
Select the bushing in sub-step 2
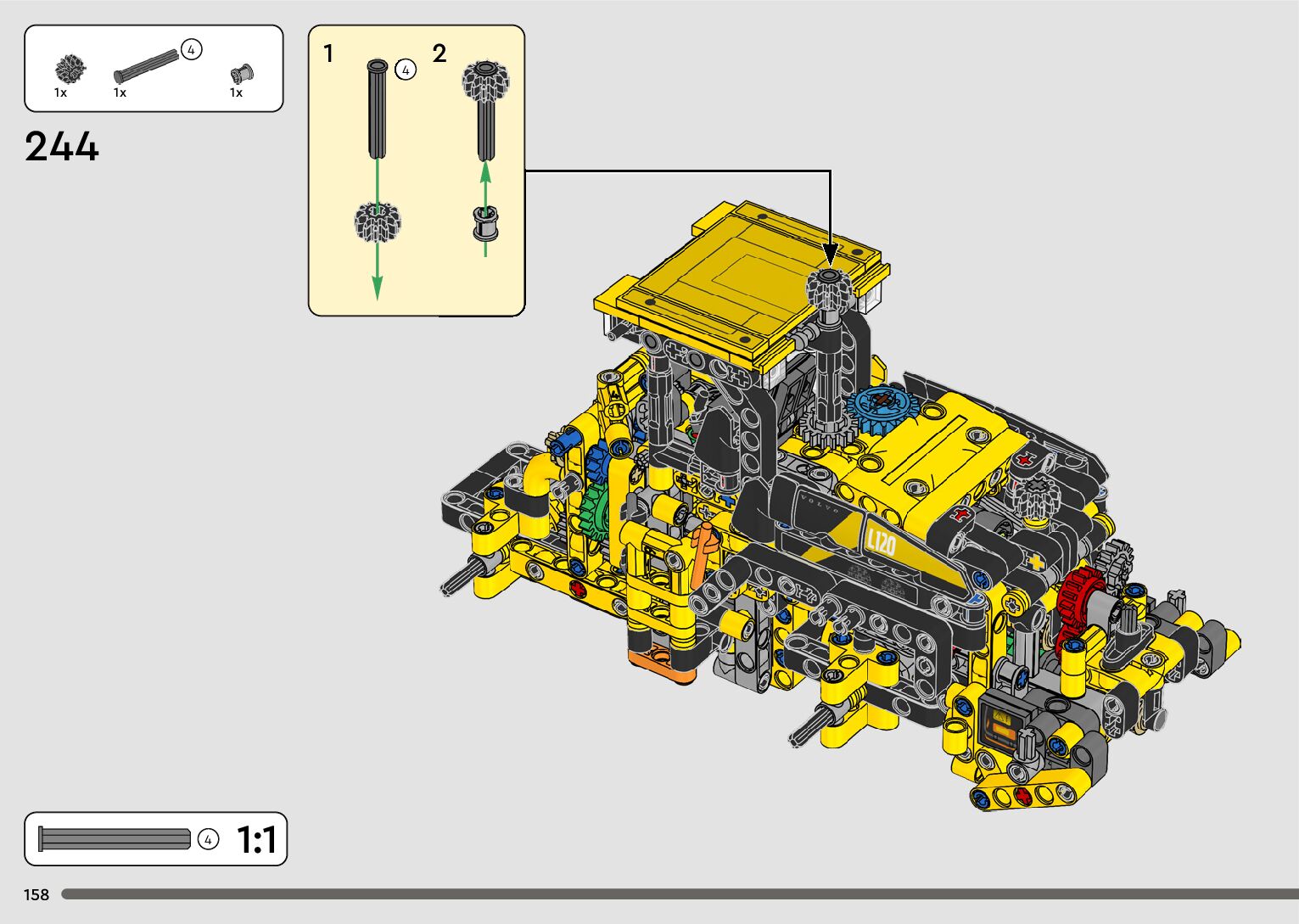click(485, 225)
